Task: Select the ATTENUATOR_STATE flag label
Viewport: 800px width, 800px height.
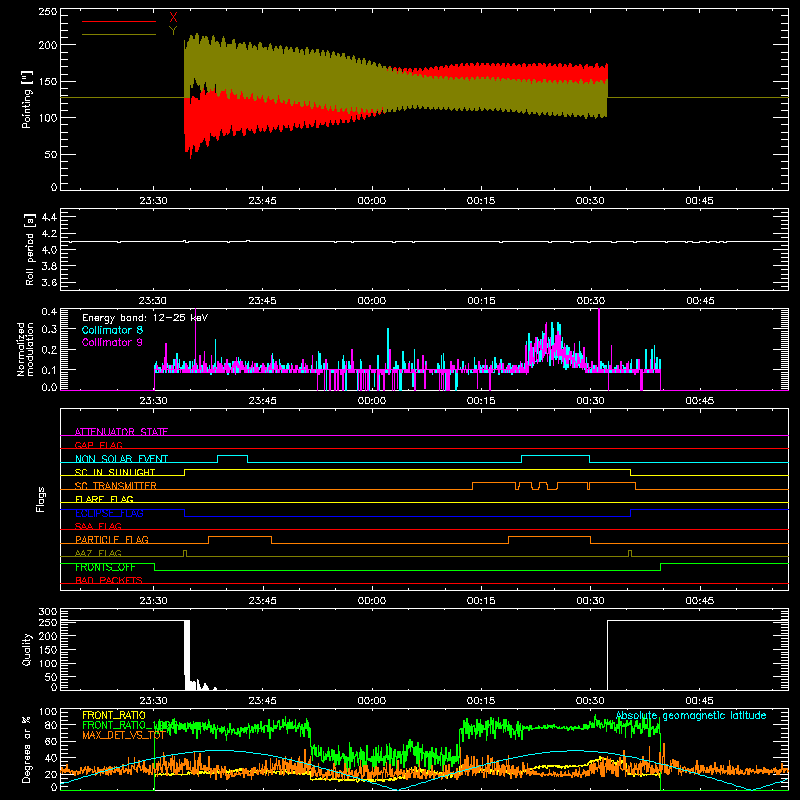Action: point(121,432)
